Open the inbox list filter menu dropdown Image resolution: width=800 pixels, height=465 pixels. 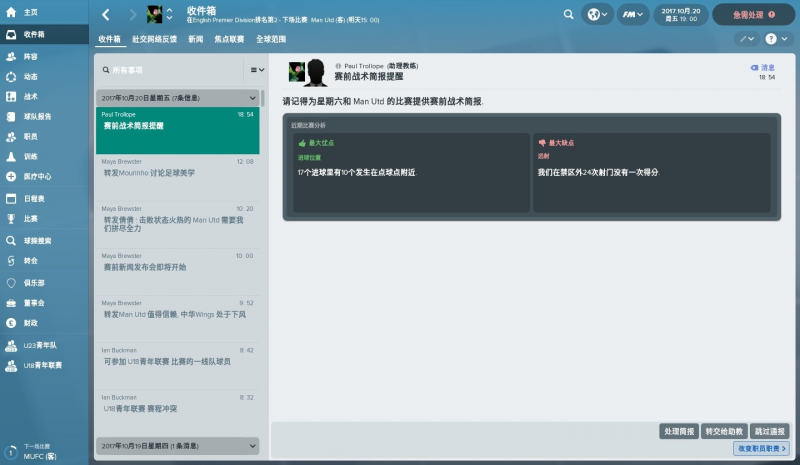click(257, 70)
